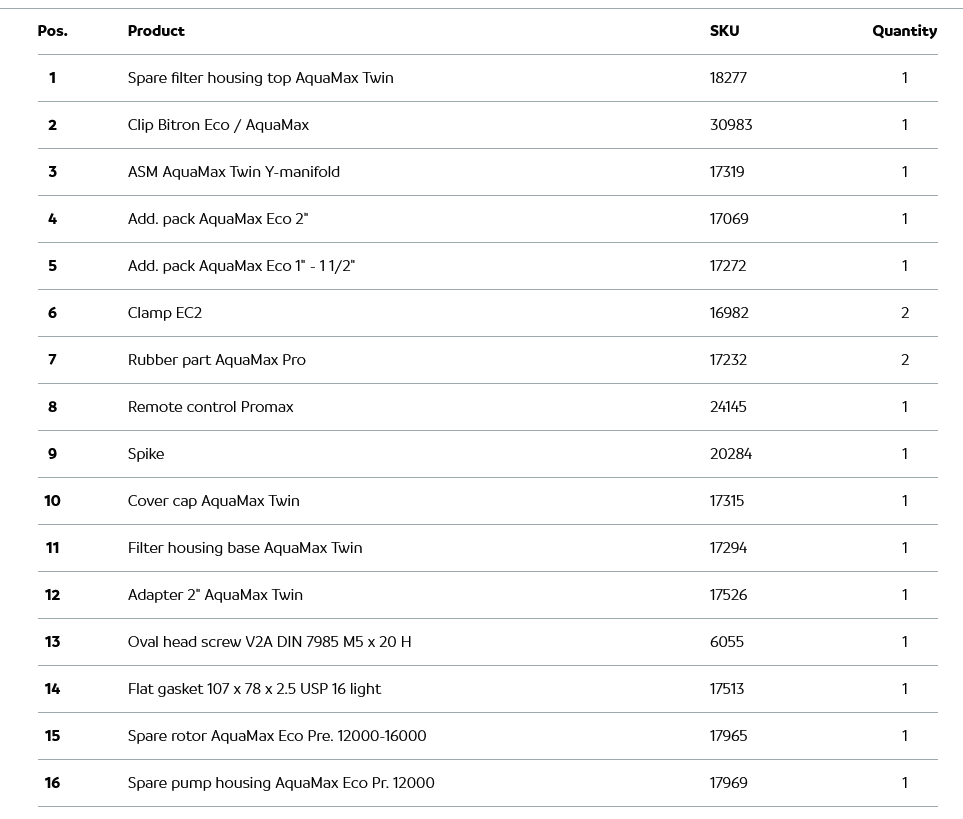Click the Spare filter housing top AquaMax Twin product
Image resolution: width=963 pixels, height=819 pixels.
point(260,78)
